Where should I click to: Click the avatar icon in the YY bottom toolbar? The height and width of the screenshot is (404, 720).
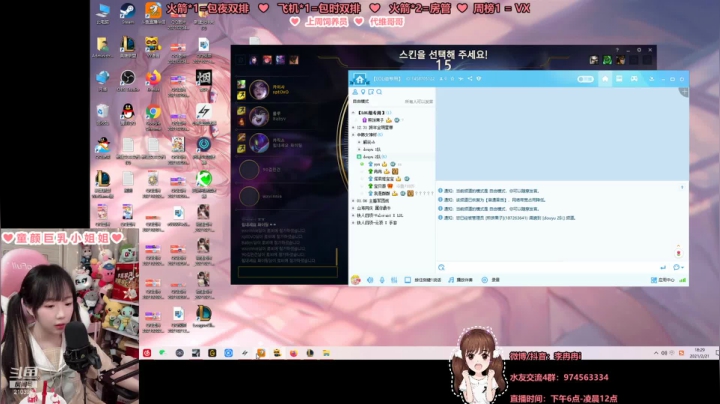tap(355, 280)
